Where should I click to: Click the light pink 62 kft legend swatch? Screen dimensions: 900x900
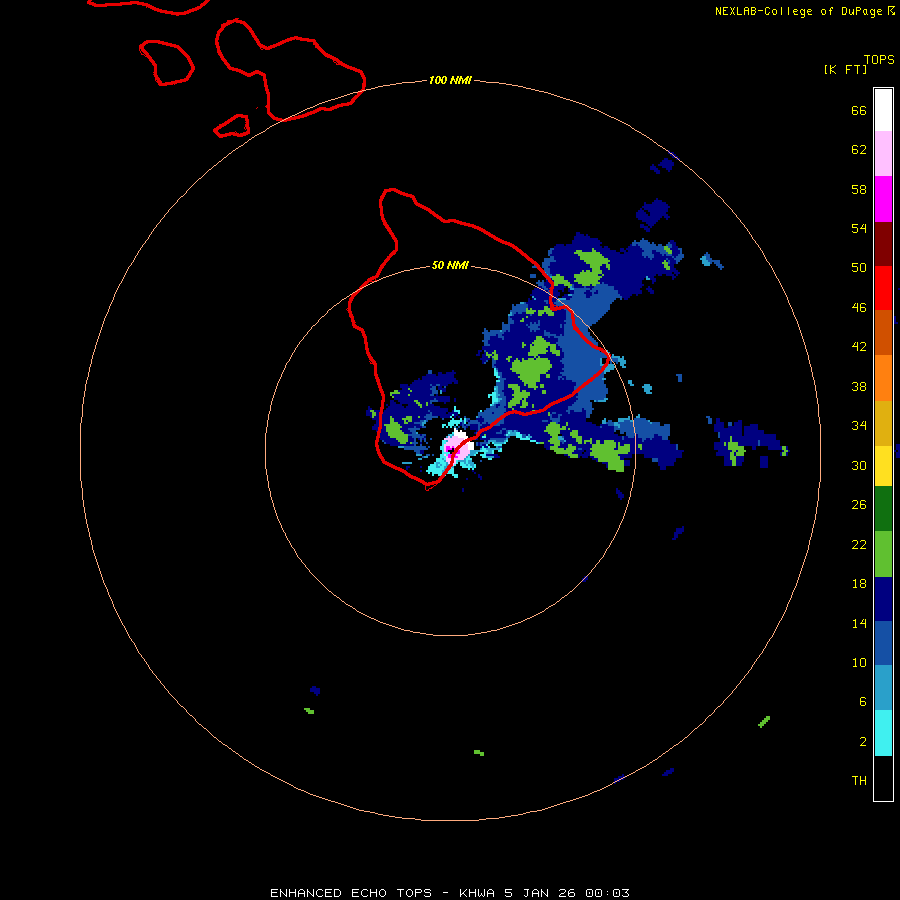point(883,153)
